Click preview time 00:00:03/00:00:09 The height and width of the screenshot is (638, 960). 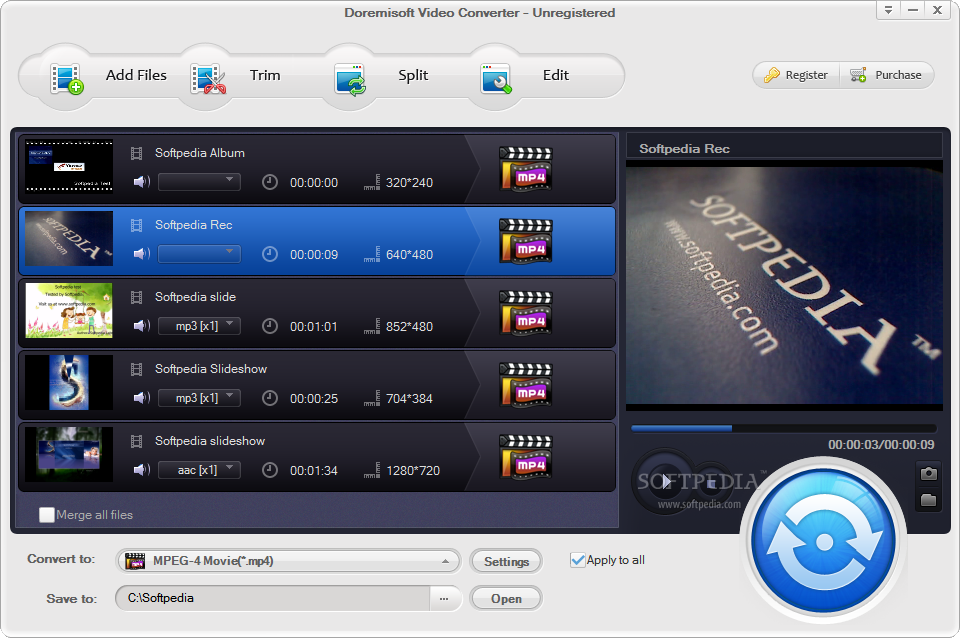coord(881,445)
